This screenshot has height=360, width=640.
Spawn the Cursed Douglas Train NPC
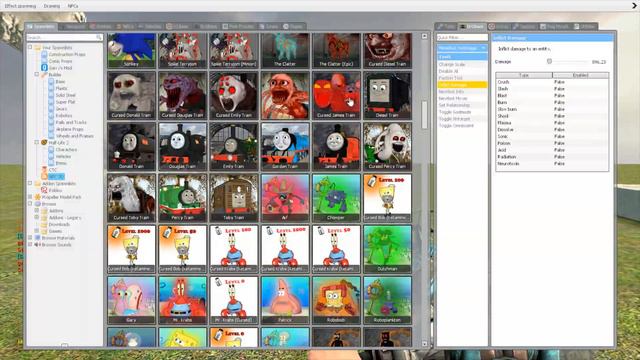click(x=182, y=96)
